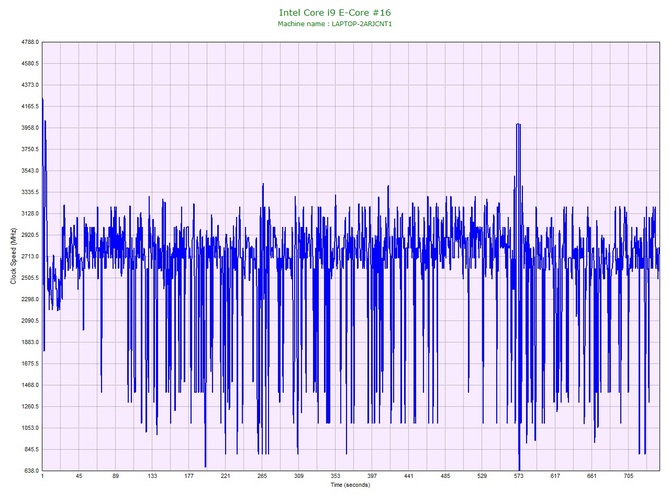Click the 1468.0 y-axis value
This screenshot has height=502, width=670.
[x=29, y=385]
